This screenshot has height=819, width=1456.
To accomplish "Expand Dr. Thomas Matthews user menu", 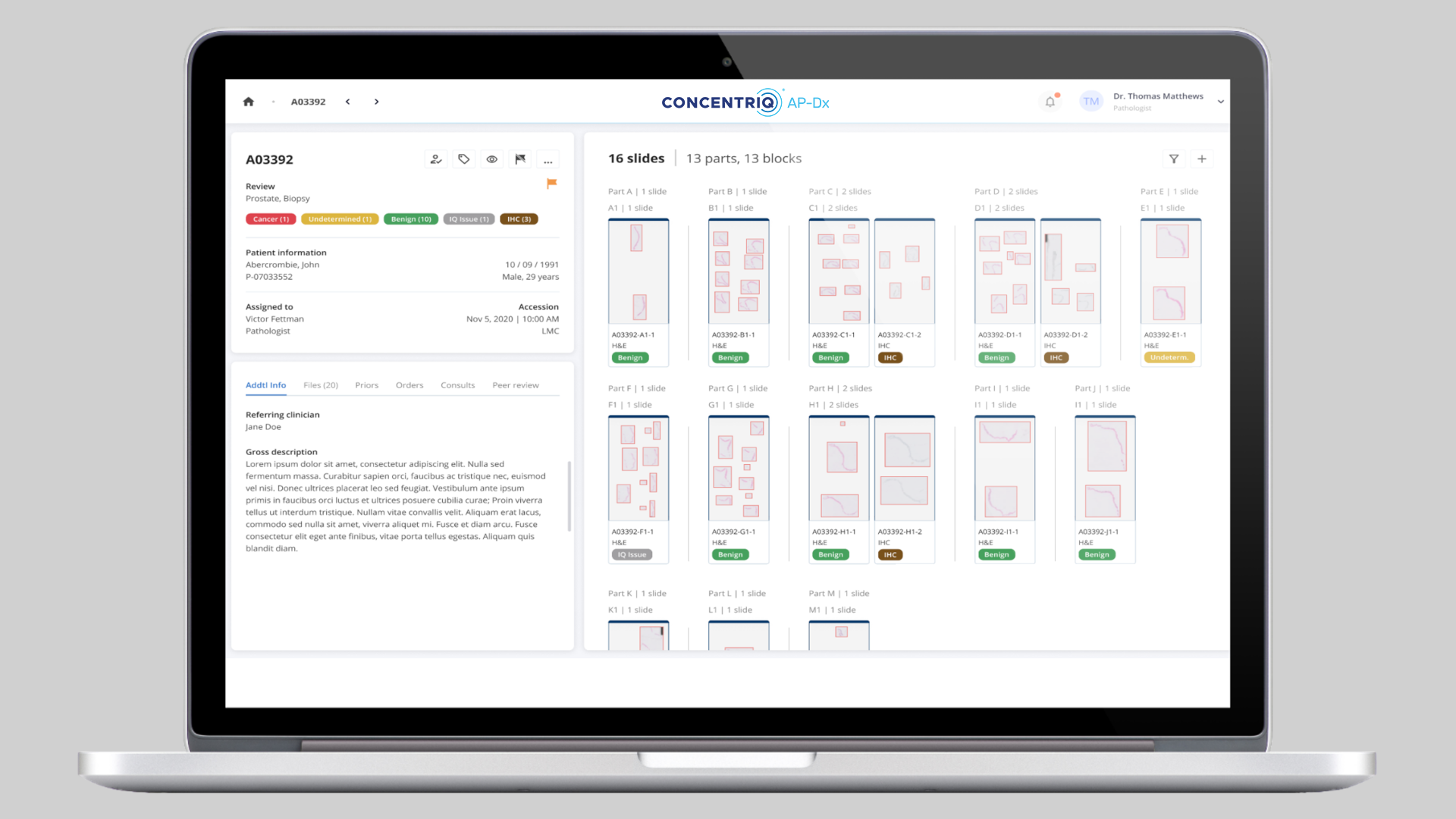I will click(1220, 102).
